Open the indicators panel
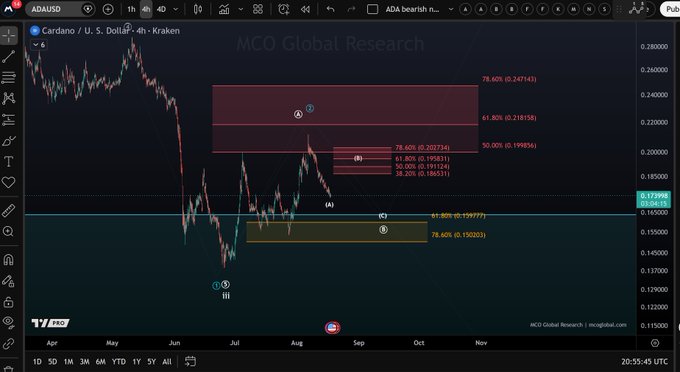The height and width of the screenshot is (372, 680). point(224,9)
